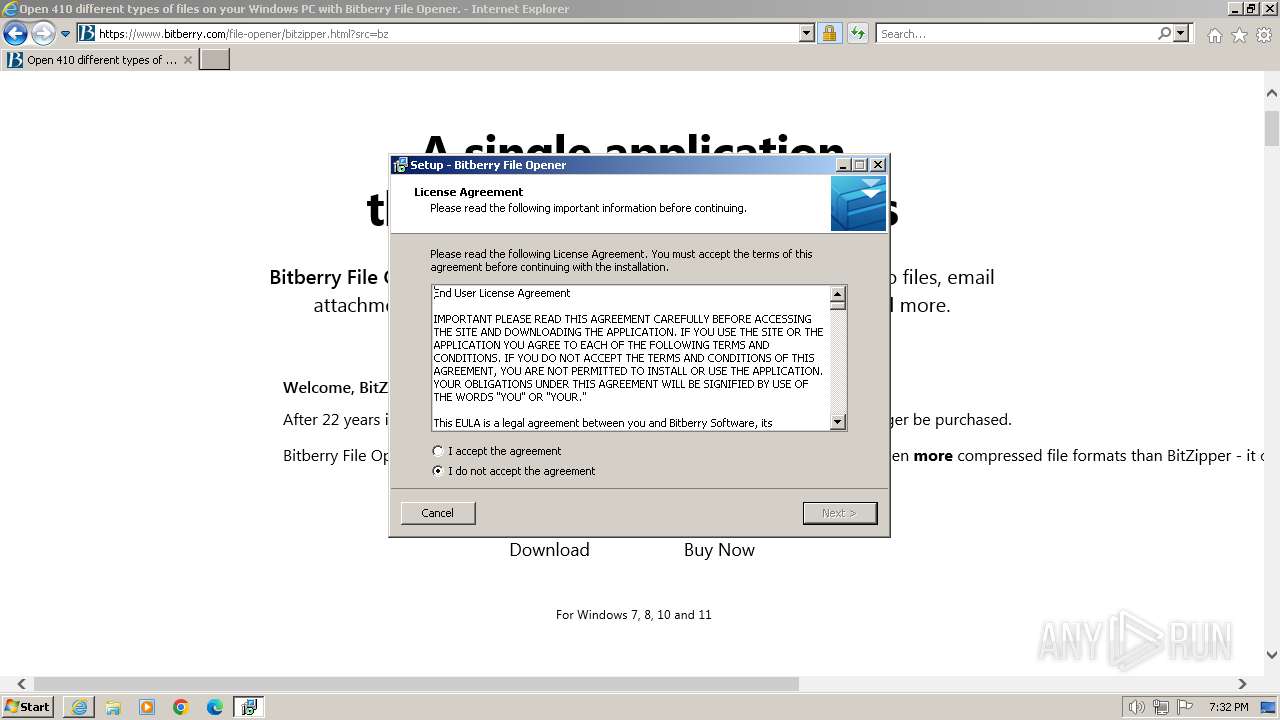Open File Explorer folder taskbar icon
This screenshot has height=720, width=1280.
[x=113, y=707]
